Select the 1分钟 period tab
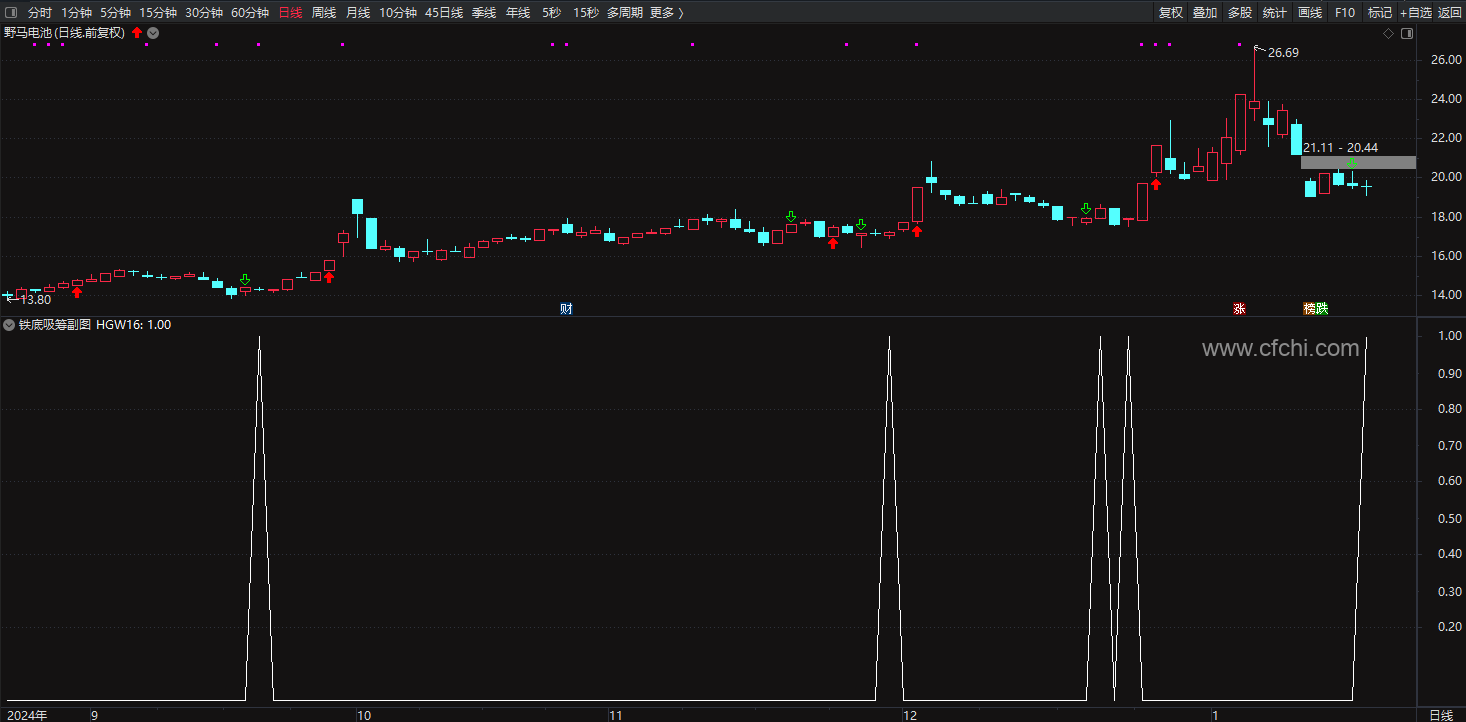1466x722 pixels. pos(76,13)
